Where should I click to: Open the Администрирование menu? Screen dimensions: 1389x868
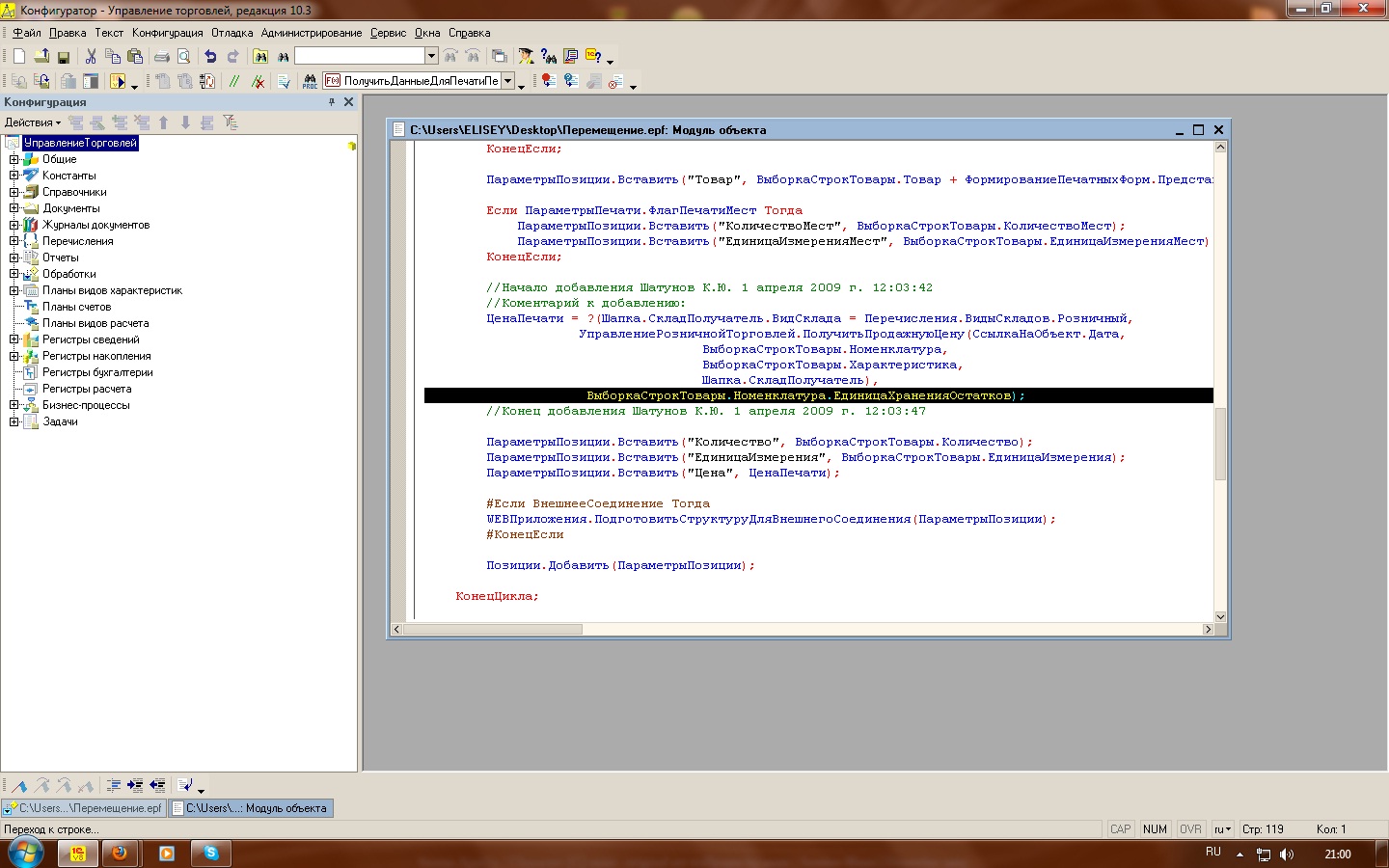pos(312,33)
